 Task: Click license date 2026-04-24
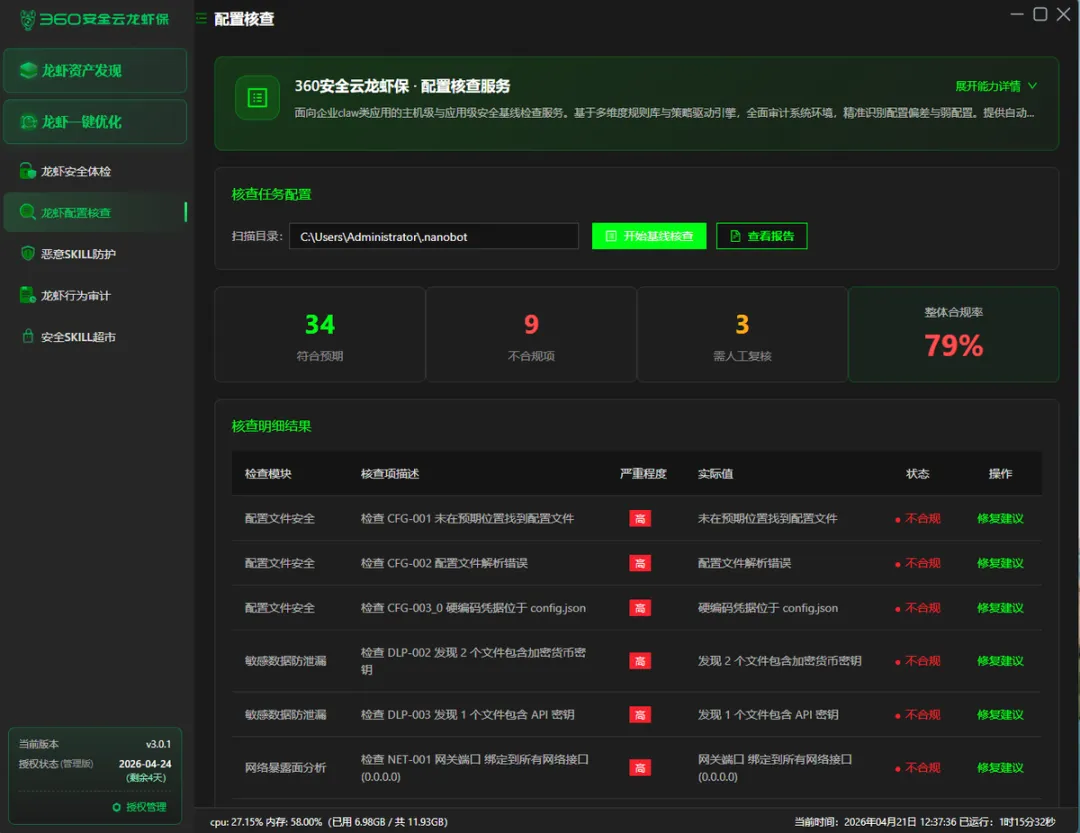145,764
